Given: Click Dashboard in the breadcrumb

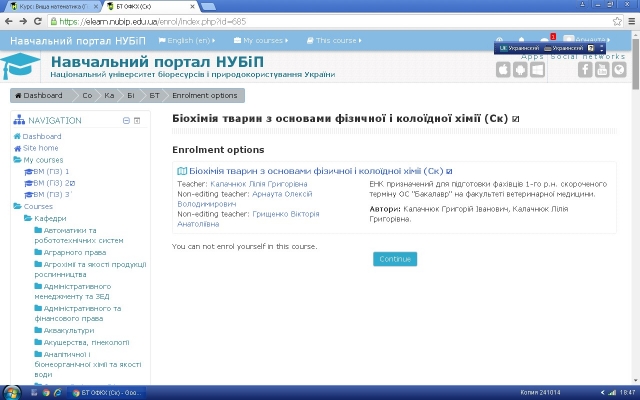Looking at the screenshot, I should click(39, 96).
